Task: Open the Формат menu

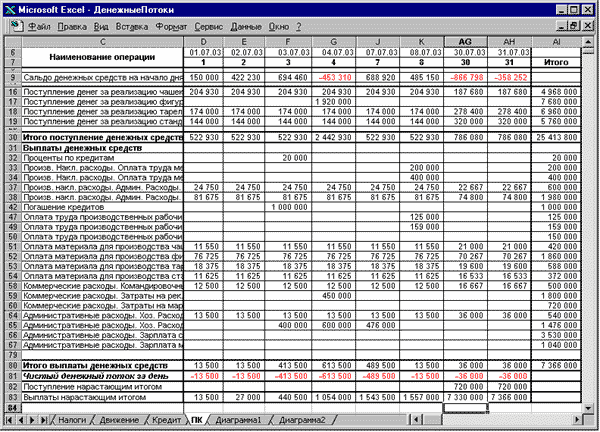Action: [171, 26]
